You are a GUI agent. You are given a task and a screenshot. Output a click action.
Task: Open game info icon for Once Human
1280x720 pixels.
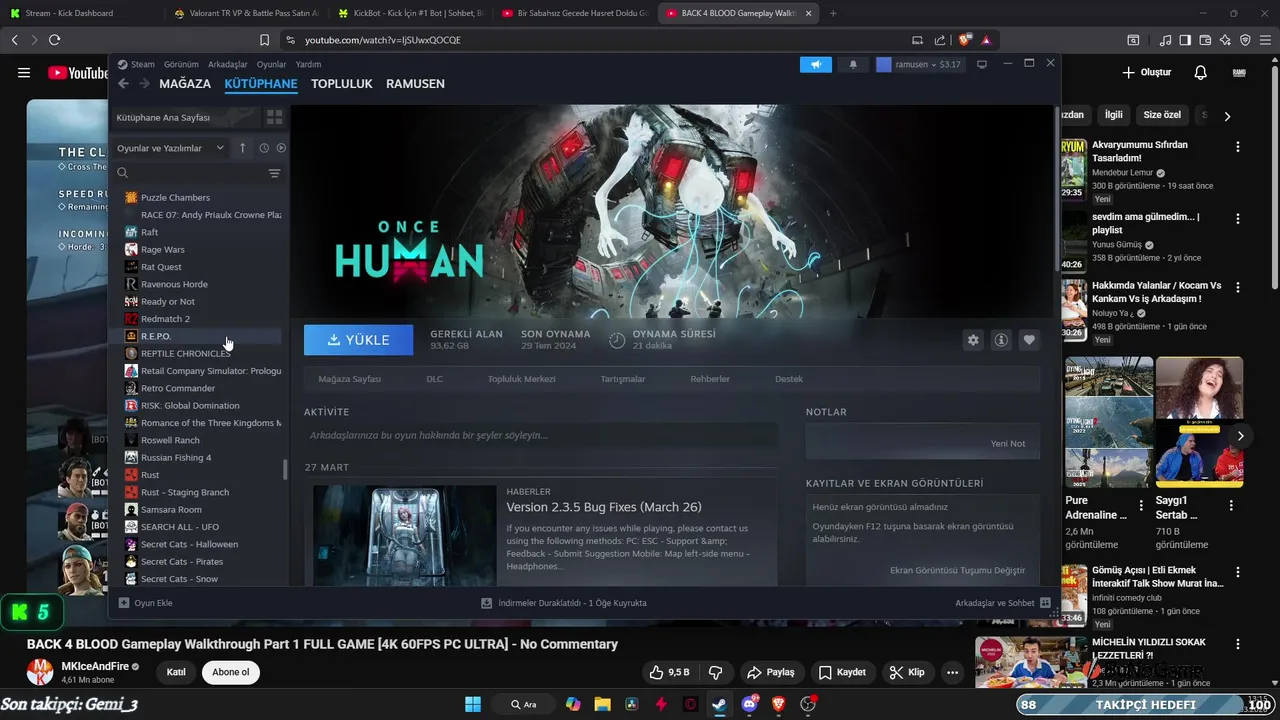coord(1000,340)
